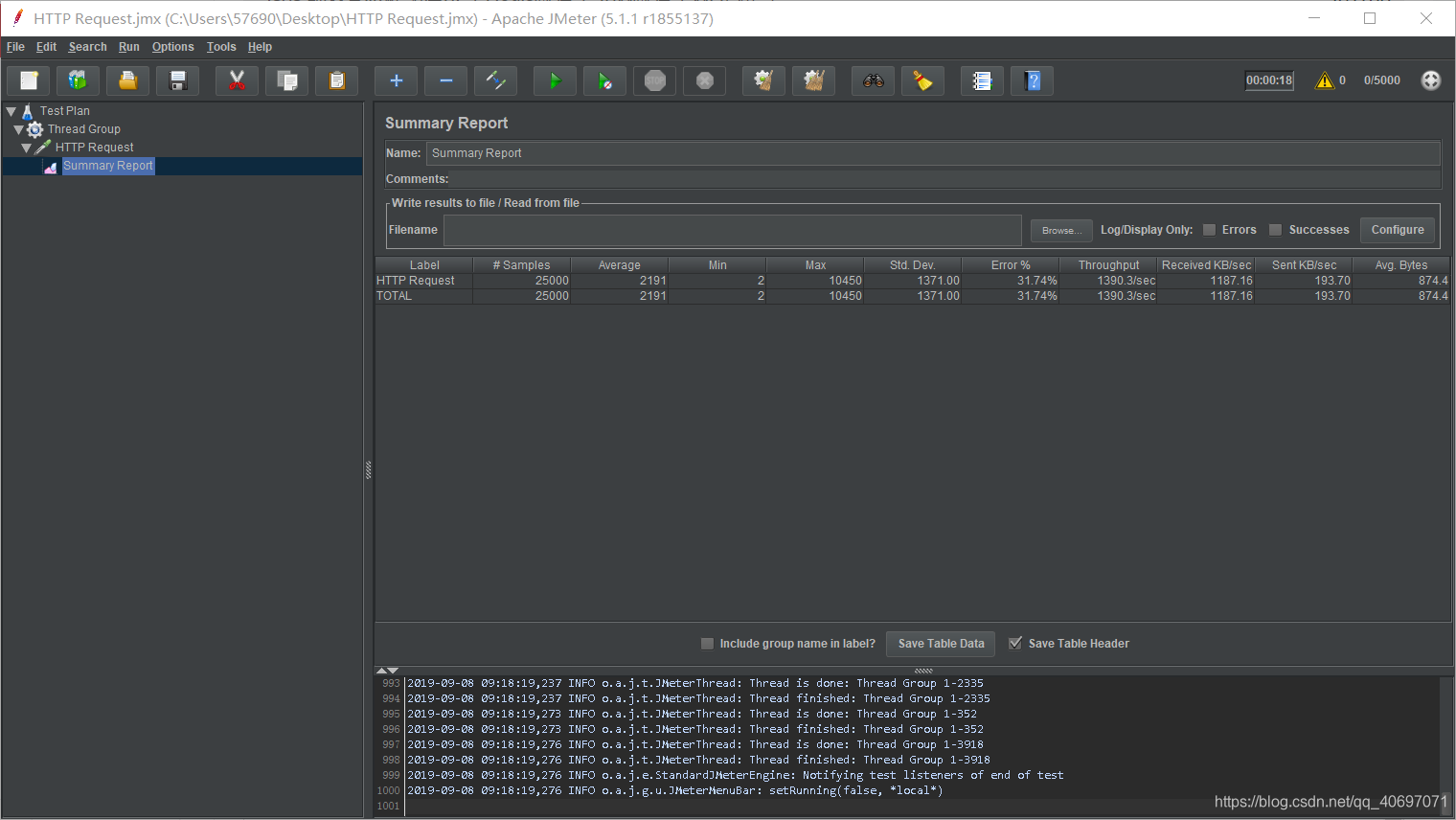Screen dimensions: 1456x820
Task: Open Search with binoculars icon
Action: 874,80
